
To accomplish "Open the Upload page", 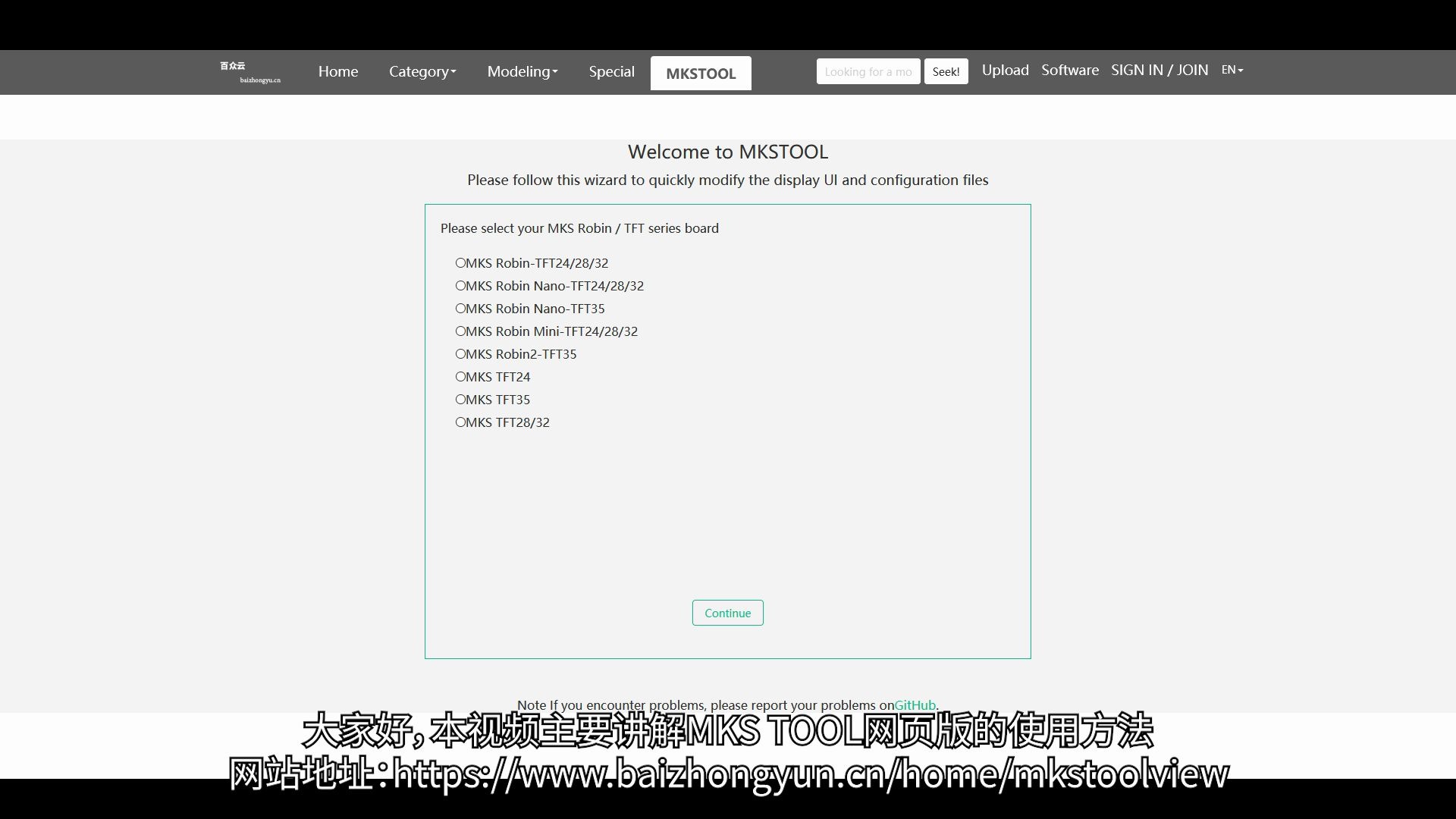I will click(1006, 70).
